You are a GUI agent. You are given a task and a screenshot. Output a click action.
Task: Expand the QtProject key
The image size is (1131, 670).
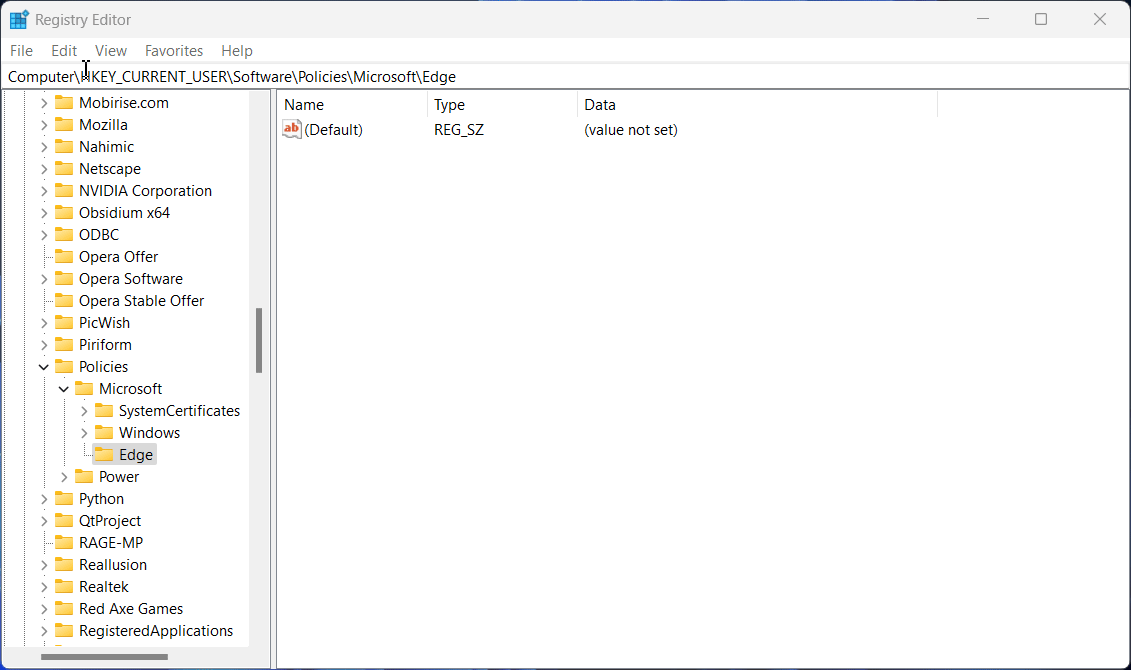point(44,521)
